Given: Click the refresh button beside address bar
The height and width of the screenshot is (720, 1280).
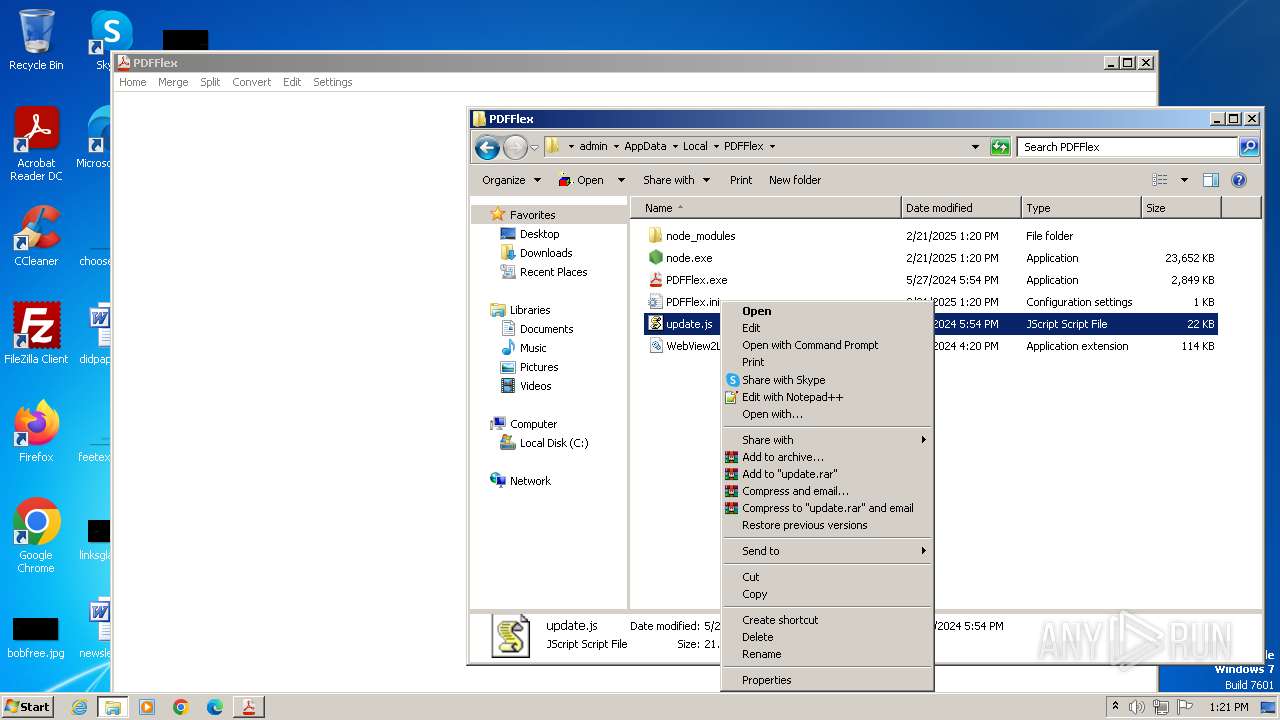Looking at the screenshot, I should click(1000, 147).
